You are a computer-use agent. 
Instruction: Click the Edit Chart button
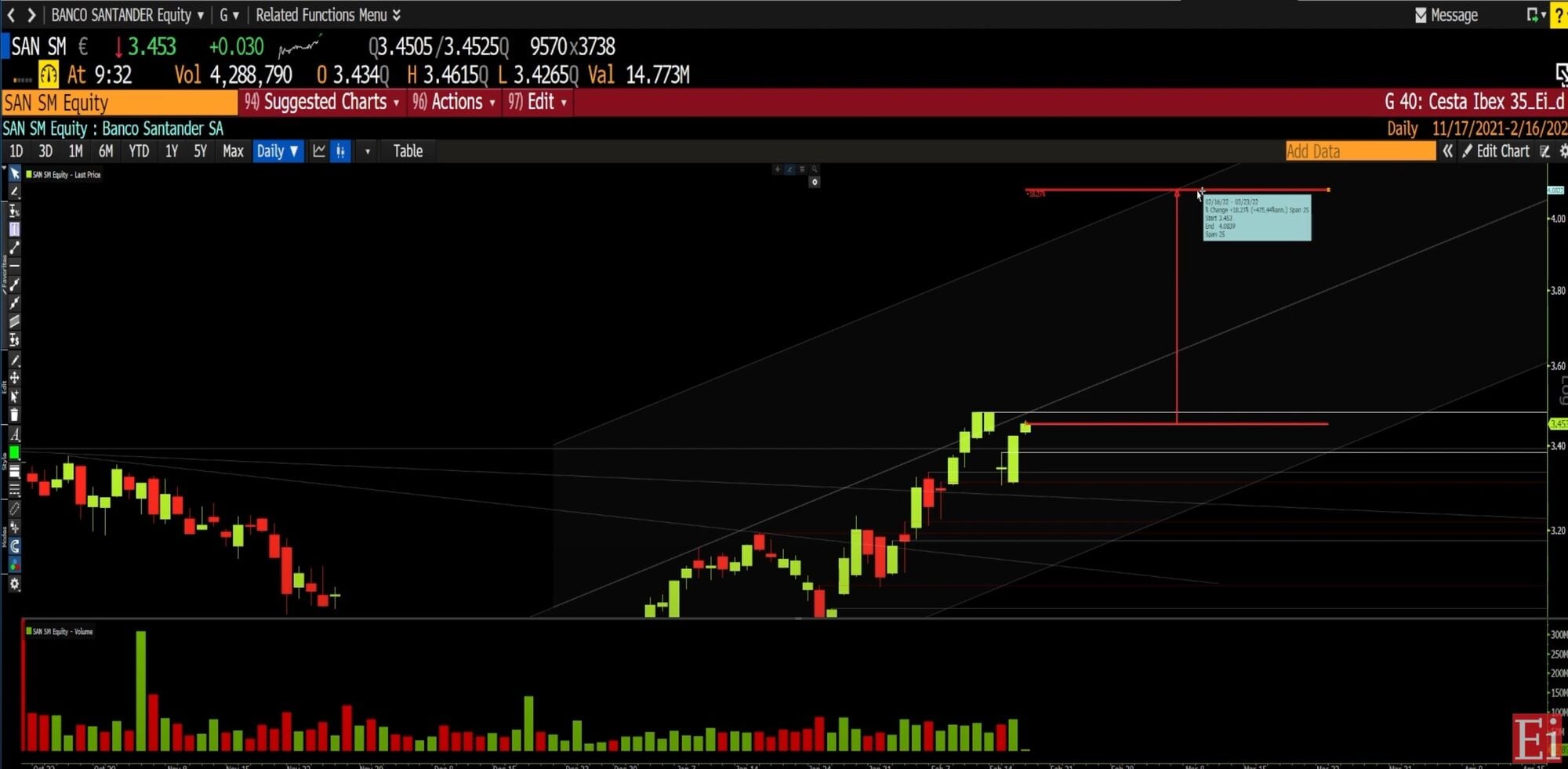pos(1495,151)
